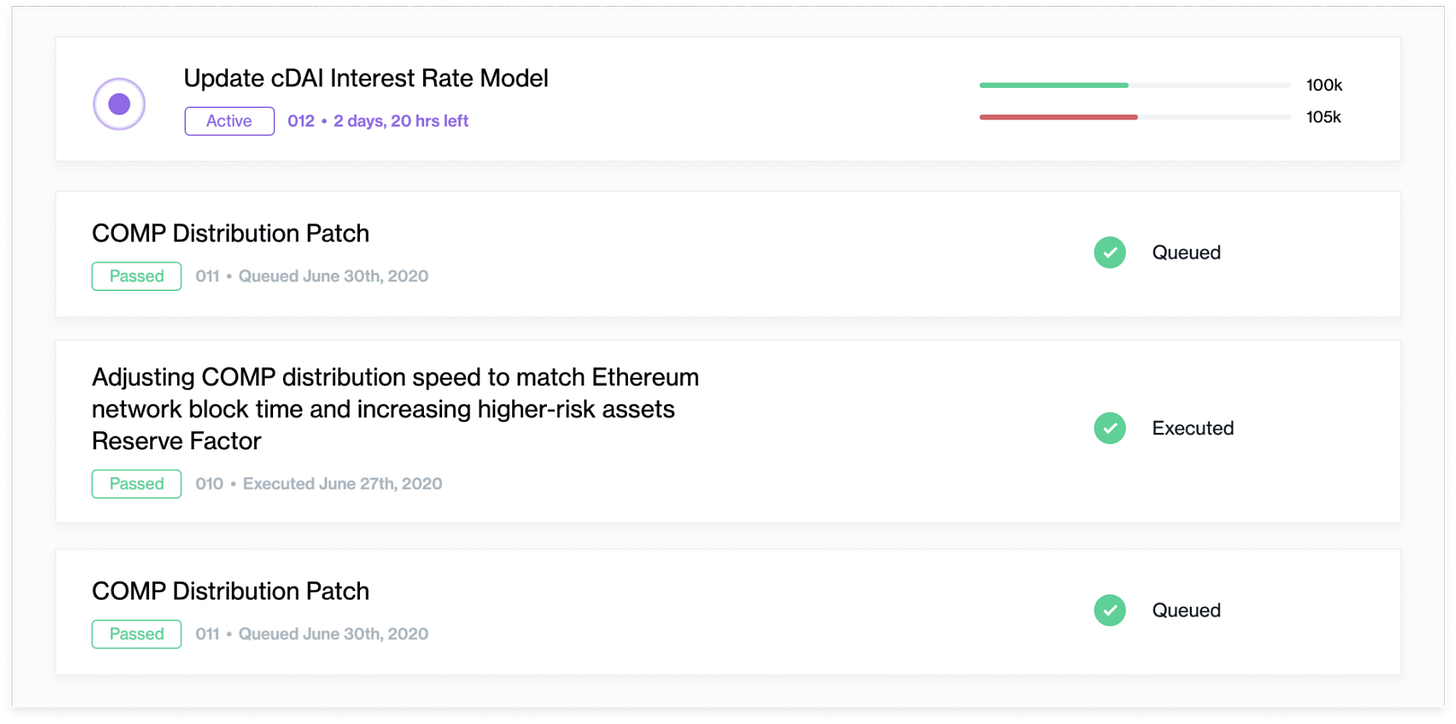Click the Passed badge of the last 011 proposal
1456x724 pixels.
click(136, 634)
